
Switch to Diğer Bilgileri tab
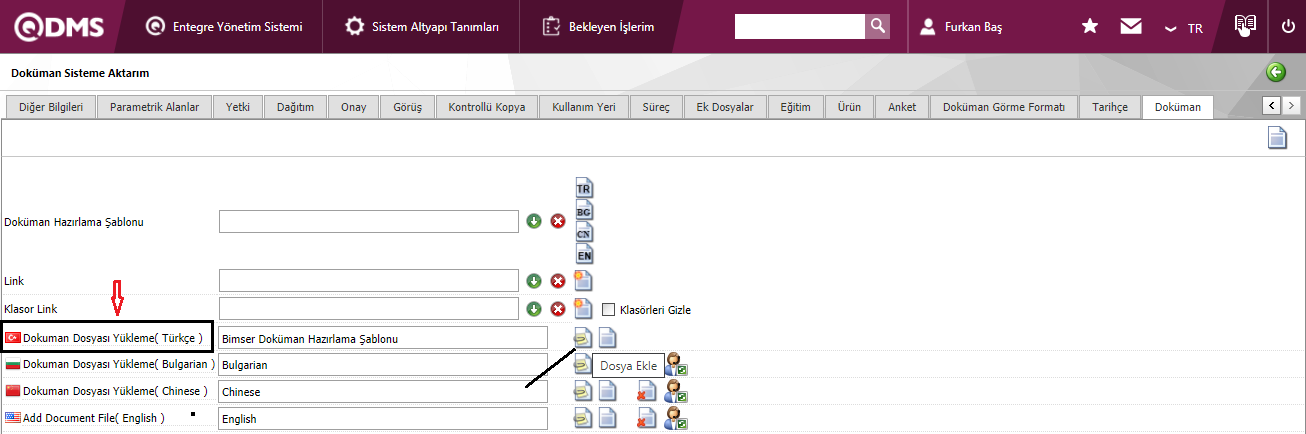point(51,107)
